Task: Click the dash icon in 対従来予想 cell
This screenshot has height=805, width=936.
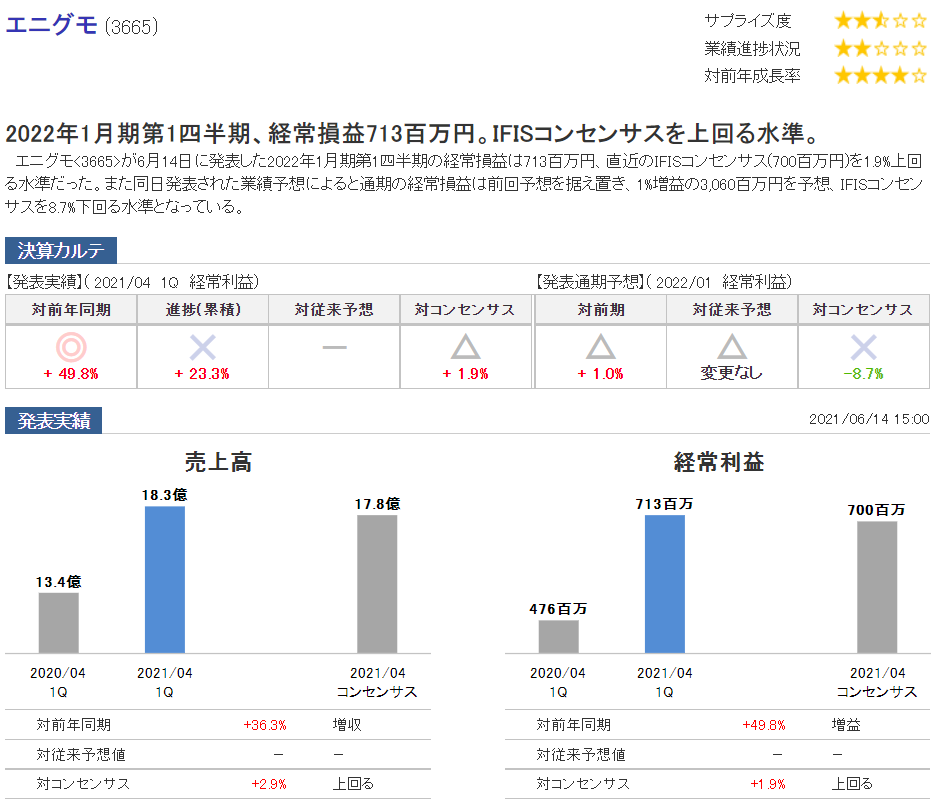Action: (x=334, y=347)
